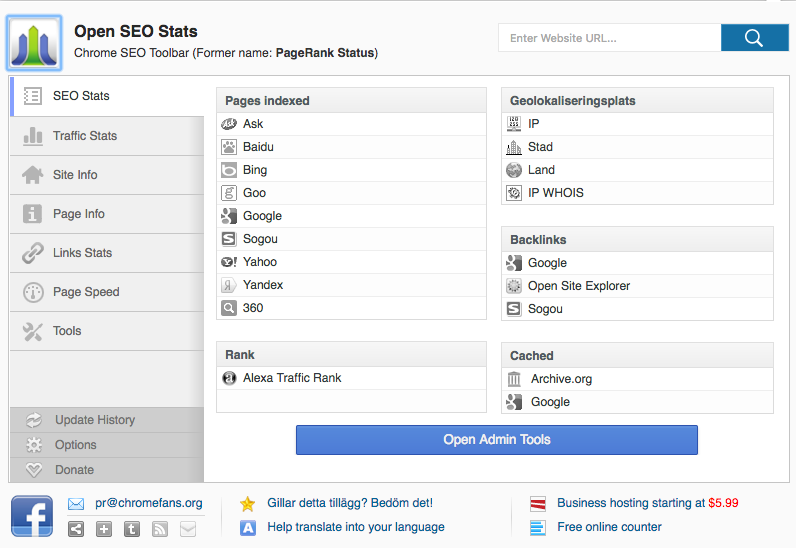796x548 pixels.
Task: Click the Open Admin Tools button
Action: 496,440
